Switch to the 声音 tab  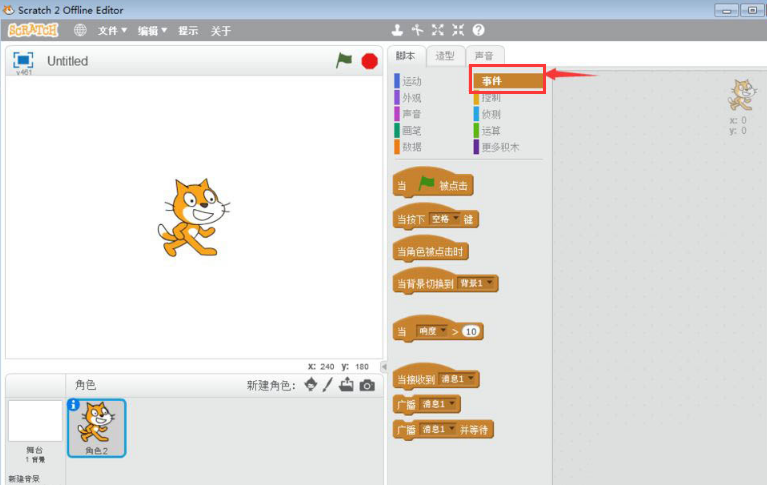(484, 56)
